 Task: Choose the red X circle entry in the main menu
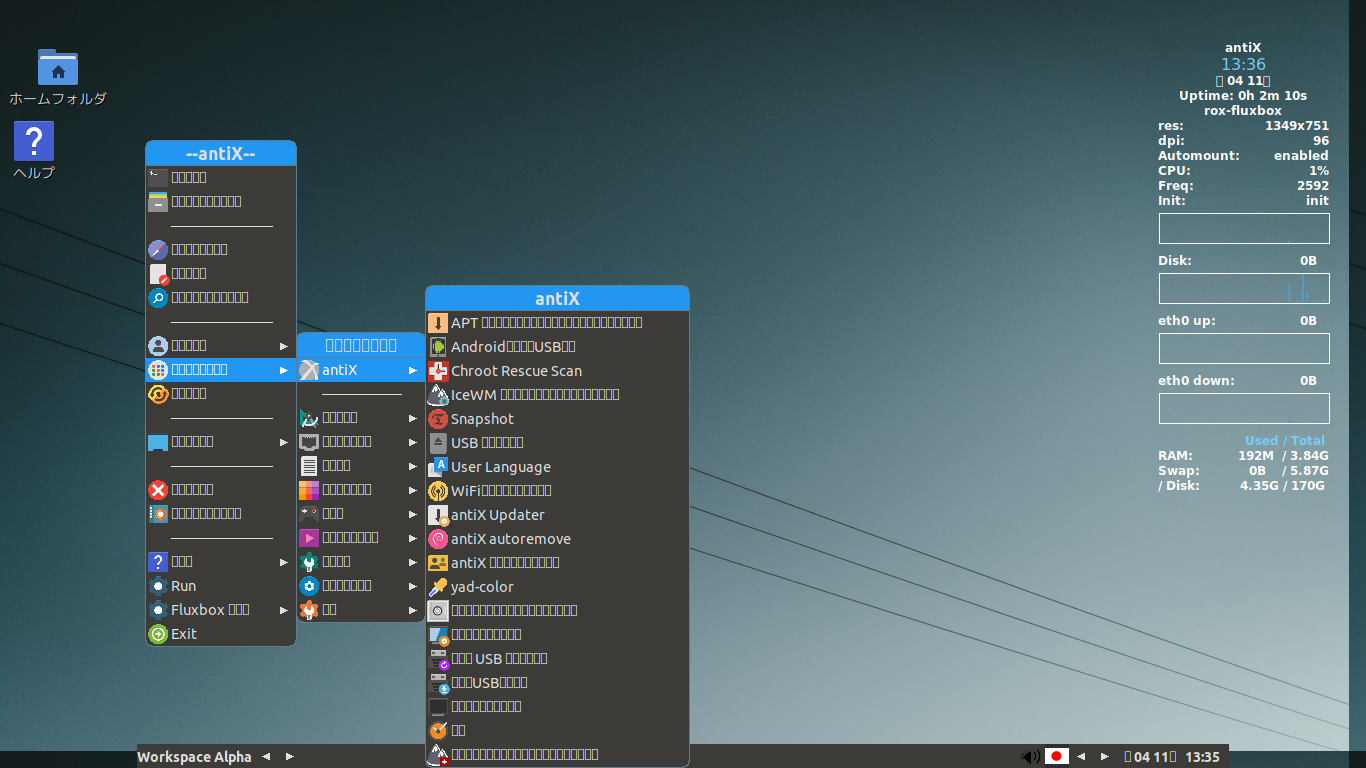coord(221,489)
